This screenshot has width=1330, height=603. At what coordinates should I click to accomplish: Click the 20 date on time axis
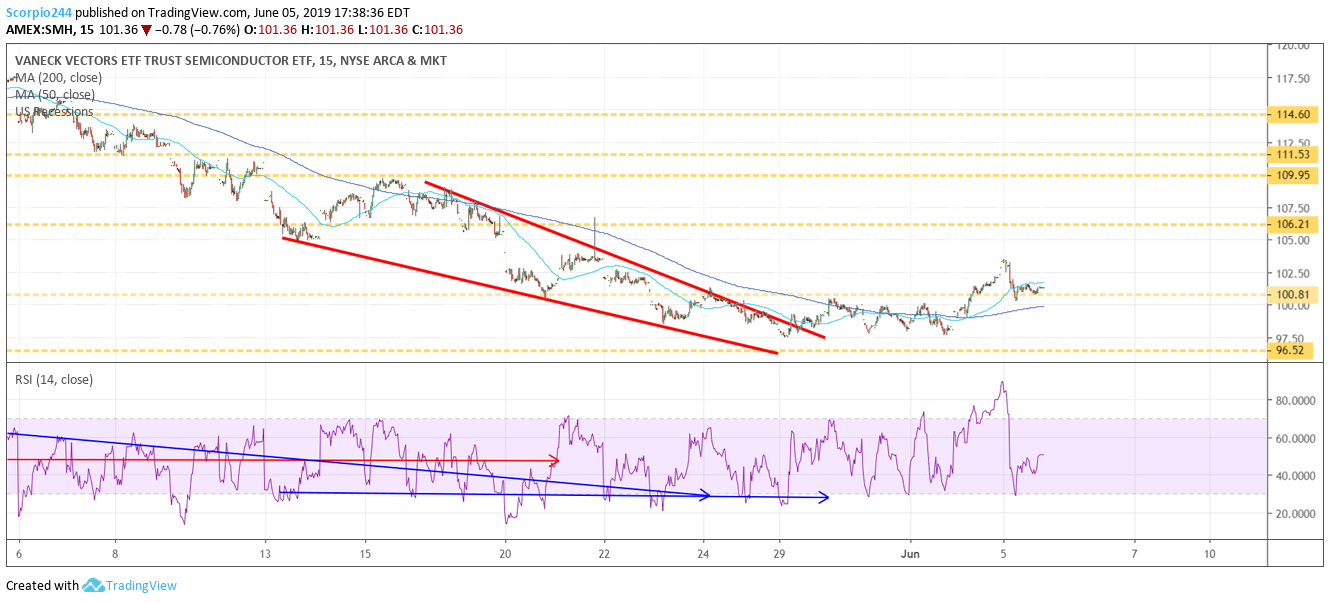click(x=505, y=552)
